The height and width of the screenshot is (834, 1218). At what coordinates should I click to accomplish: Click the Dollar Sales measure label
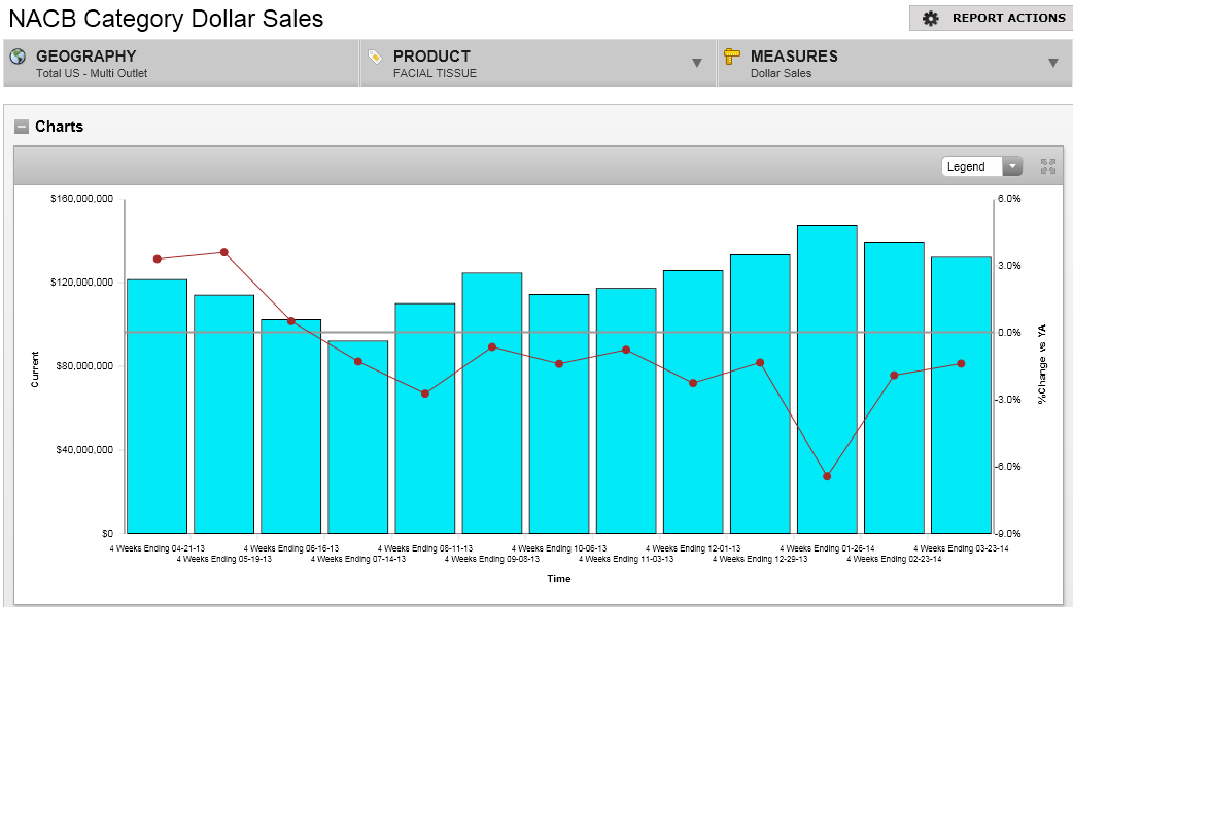(781, 73)
